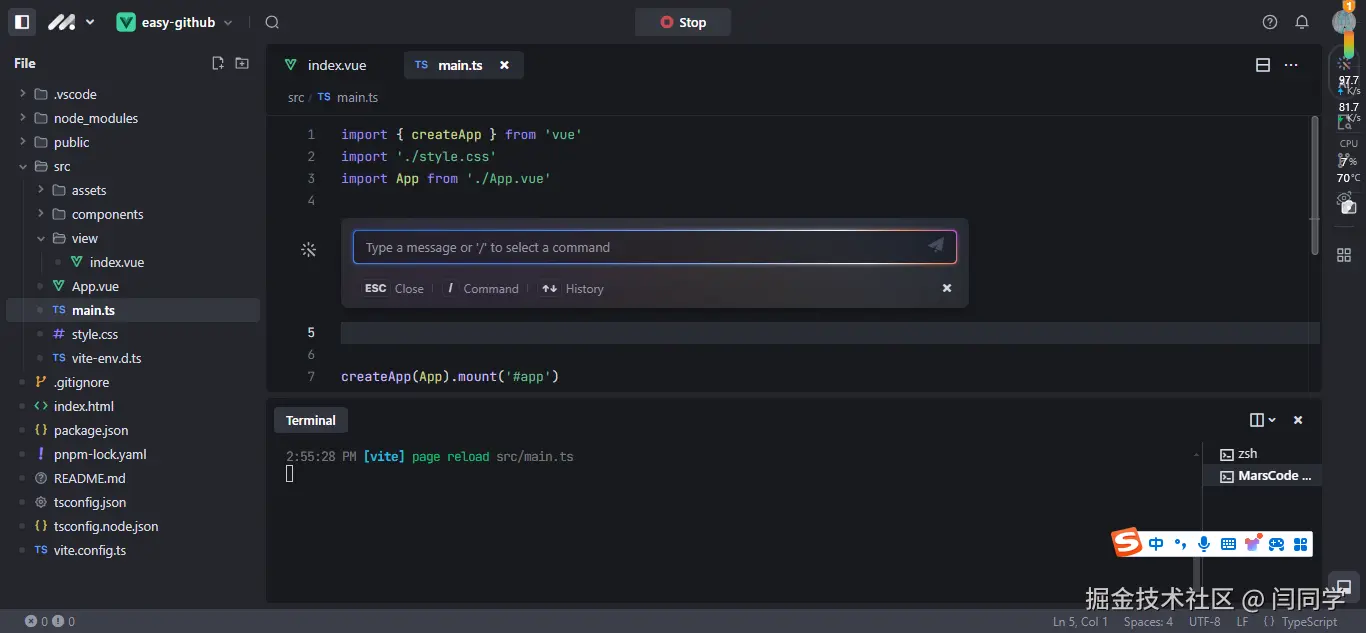Open vite.config.ts file
This screenshot has height=633, width=1366.
click(133, 550)
